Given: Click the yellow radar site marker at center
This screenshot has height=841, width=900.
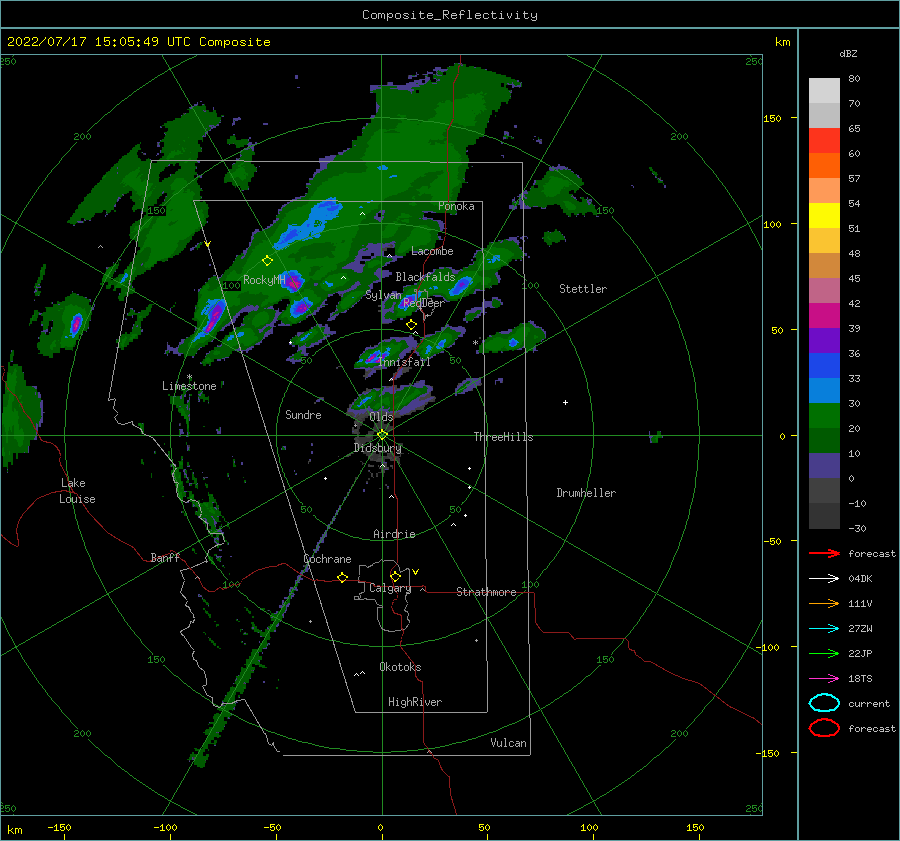Looking at the screenshot, I should point(382,435).
